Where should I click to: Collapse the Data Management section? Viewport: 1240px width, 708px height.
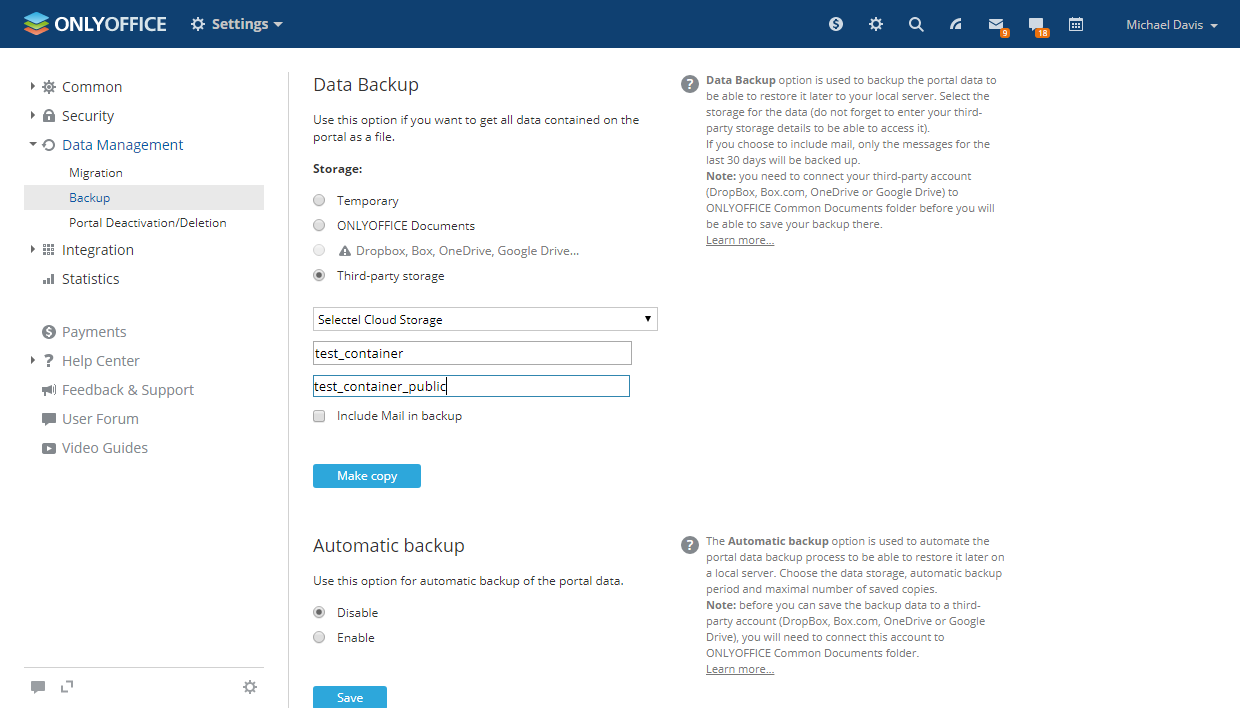pyautogui.click(x=33, y=145)
